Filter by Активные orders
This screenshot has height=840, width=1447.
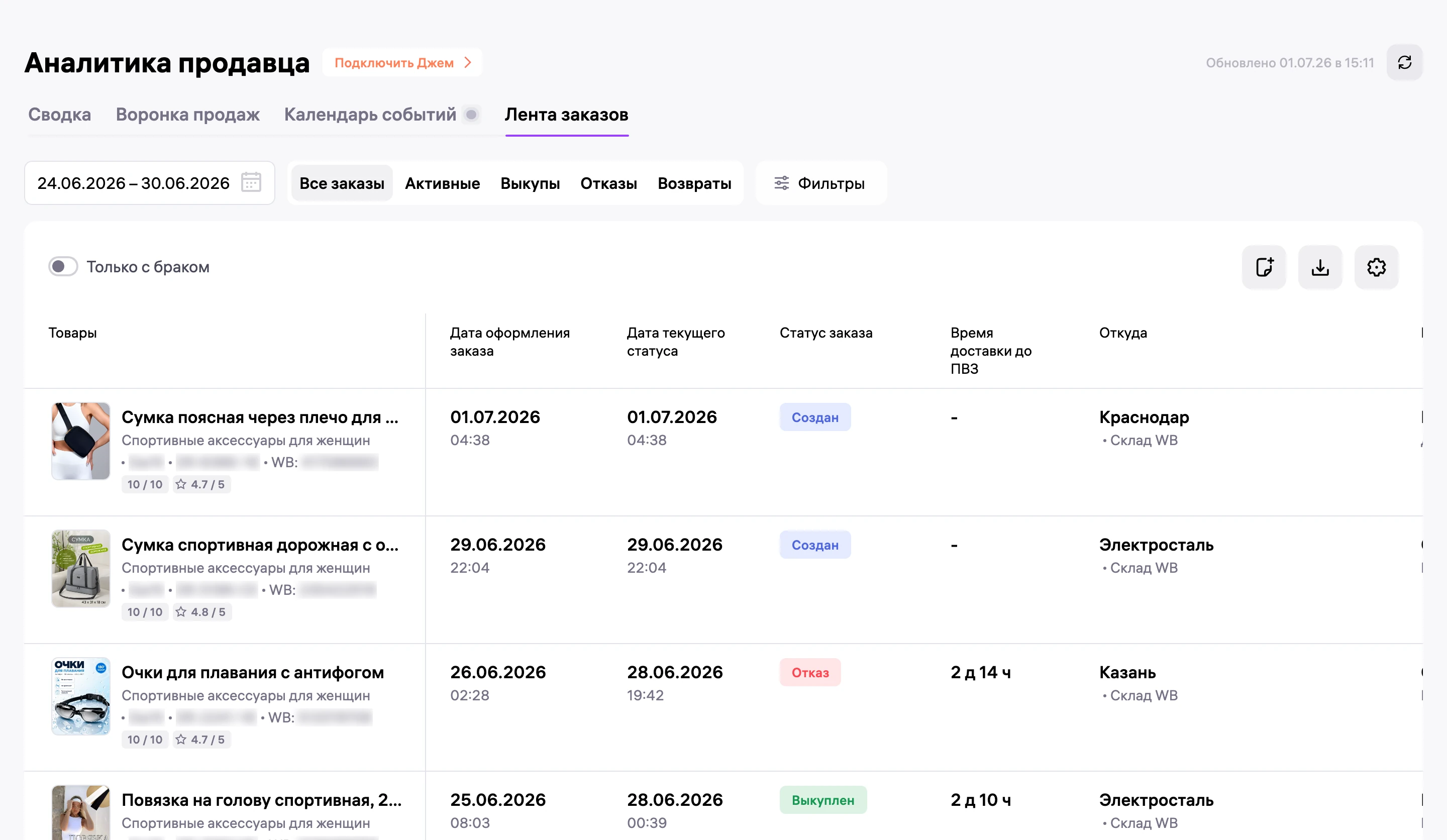click(442, 183)
